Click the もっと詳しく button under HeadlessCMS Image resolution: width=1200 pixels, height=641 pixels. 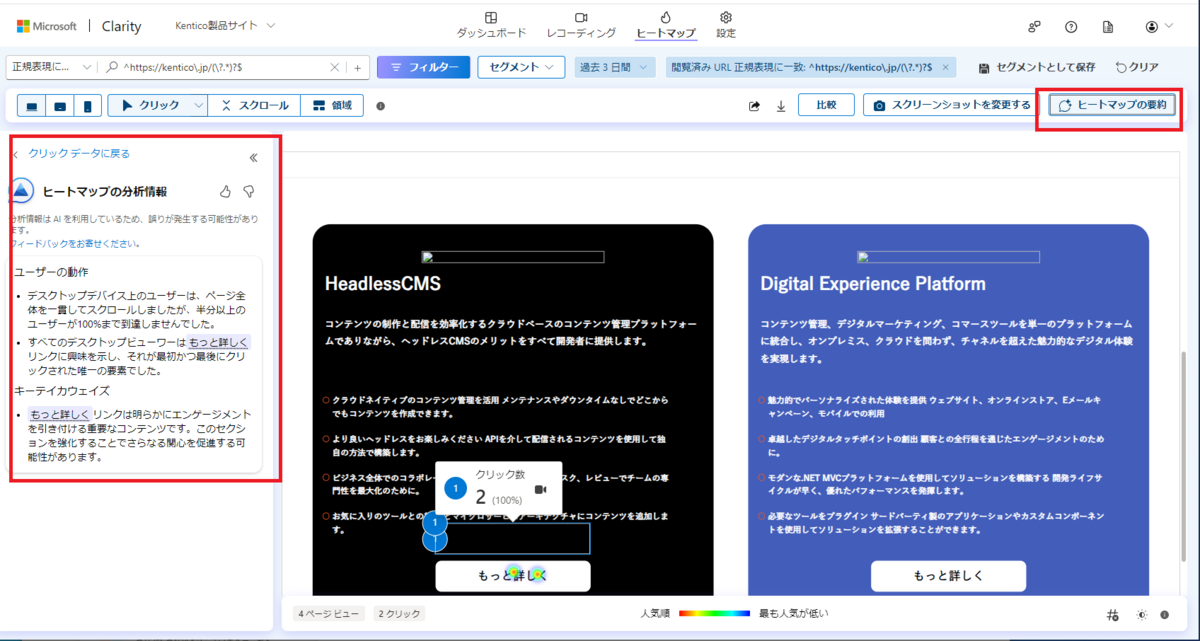[512, 576]
